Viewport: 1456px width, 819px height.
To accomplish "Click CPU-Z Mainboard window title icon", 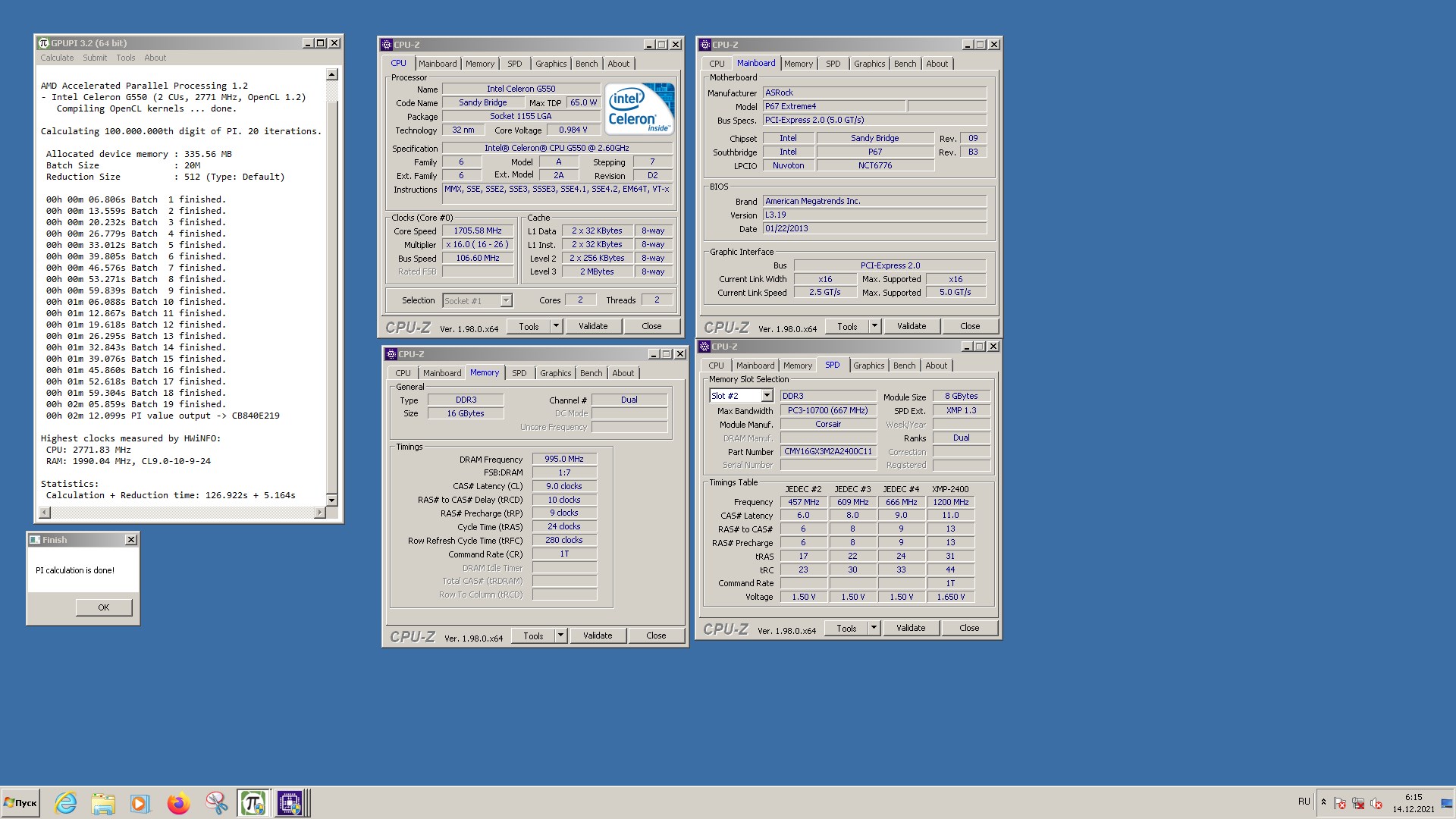I will click(705, 45).
